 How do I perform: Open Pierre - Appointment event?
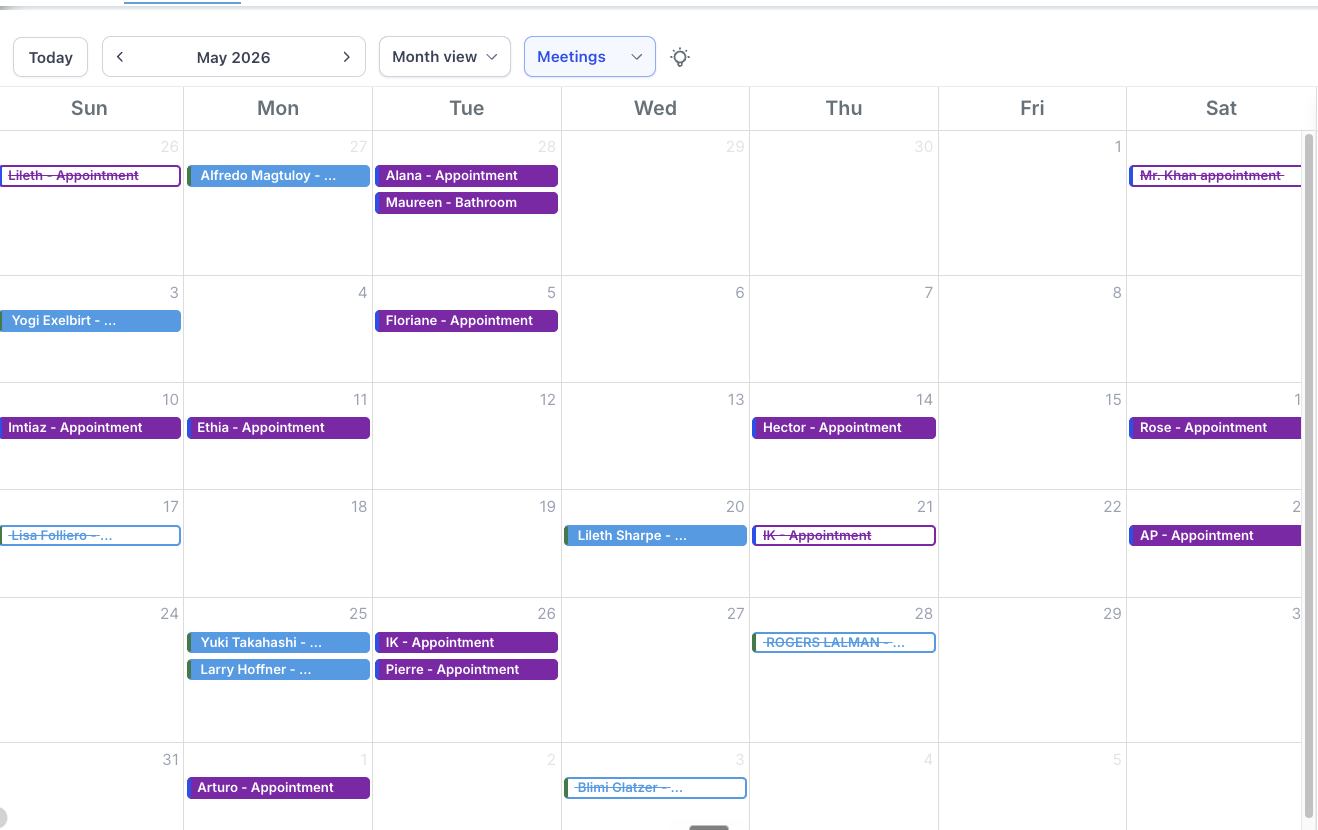[x=466, y=670]
